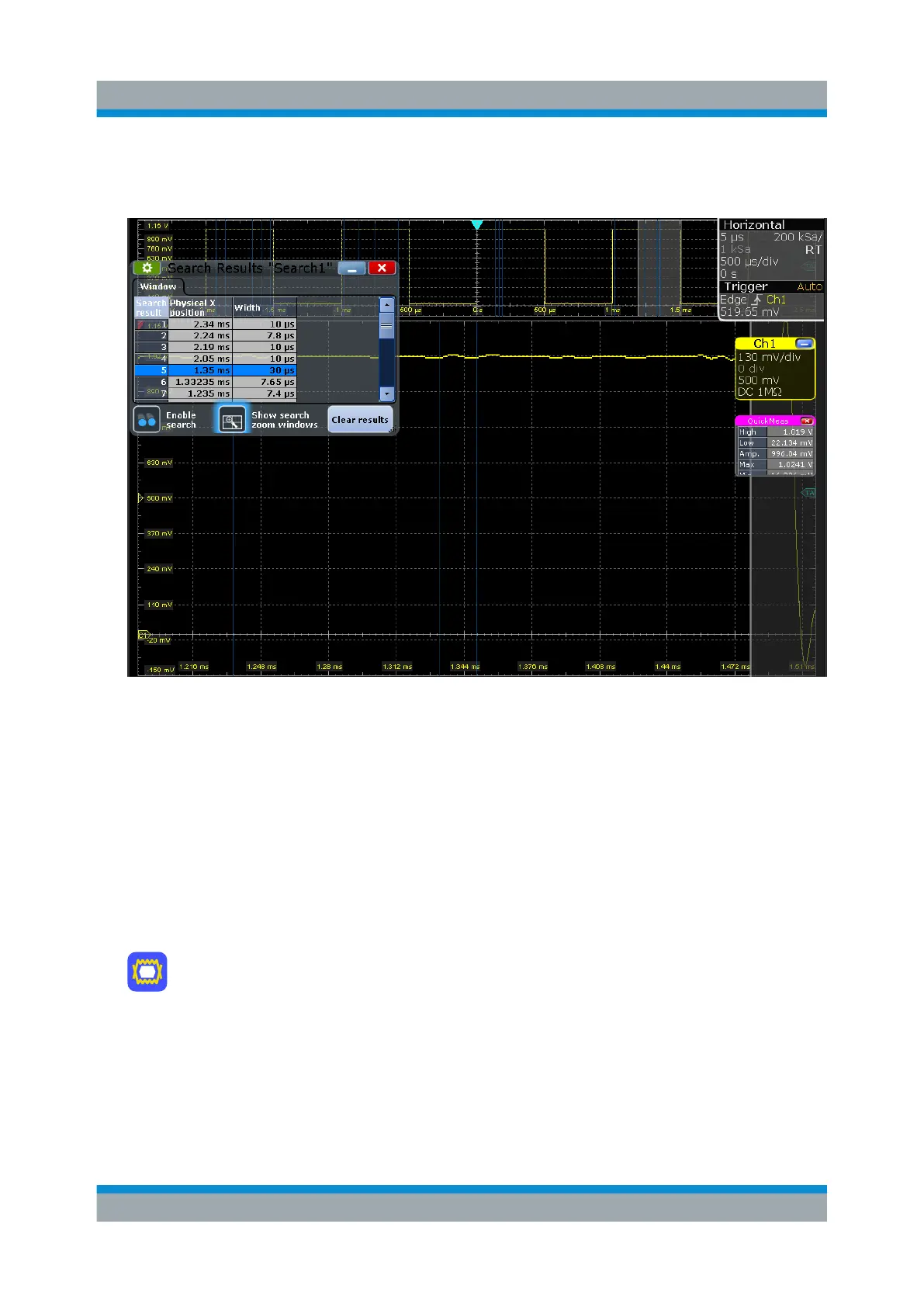This screenshot has height=1307, width=924.
Task: Select search result row with 2.05 ms
Action: (216, 359)
